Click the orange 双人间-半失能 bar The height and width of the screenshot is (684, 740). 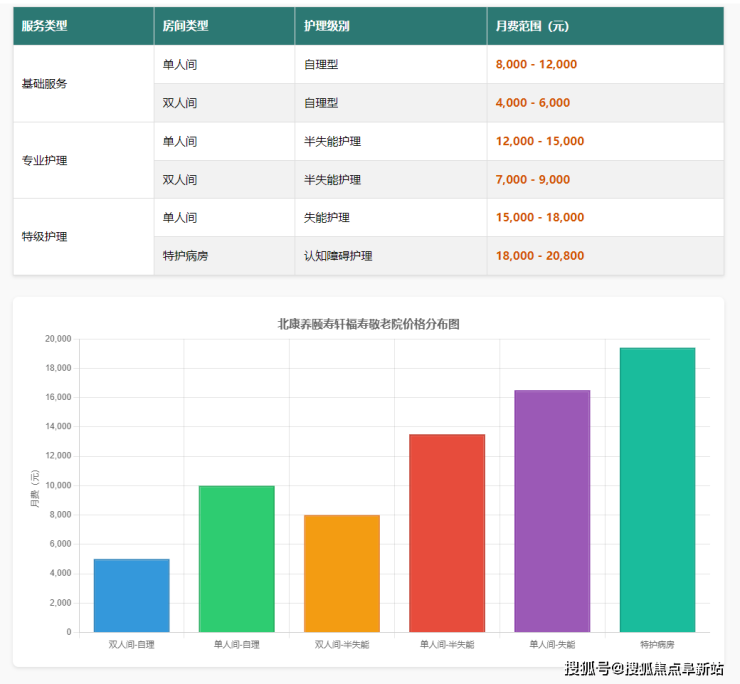tap(342, 574)
